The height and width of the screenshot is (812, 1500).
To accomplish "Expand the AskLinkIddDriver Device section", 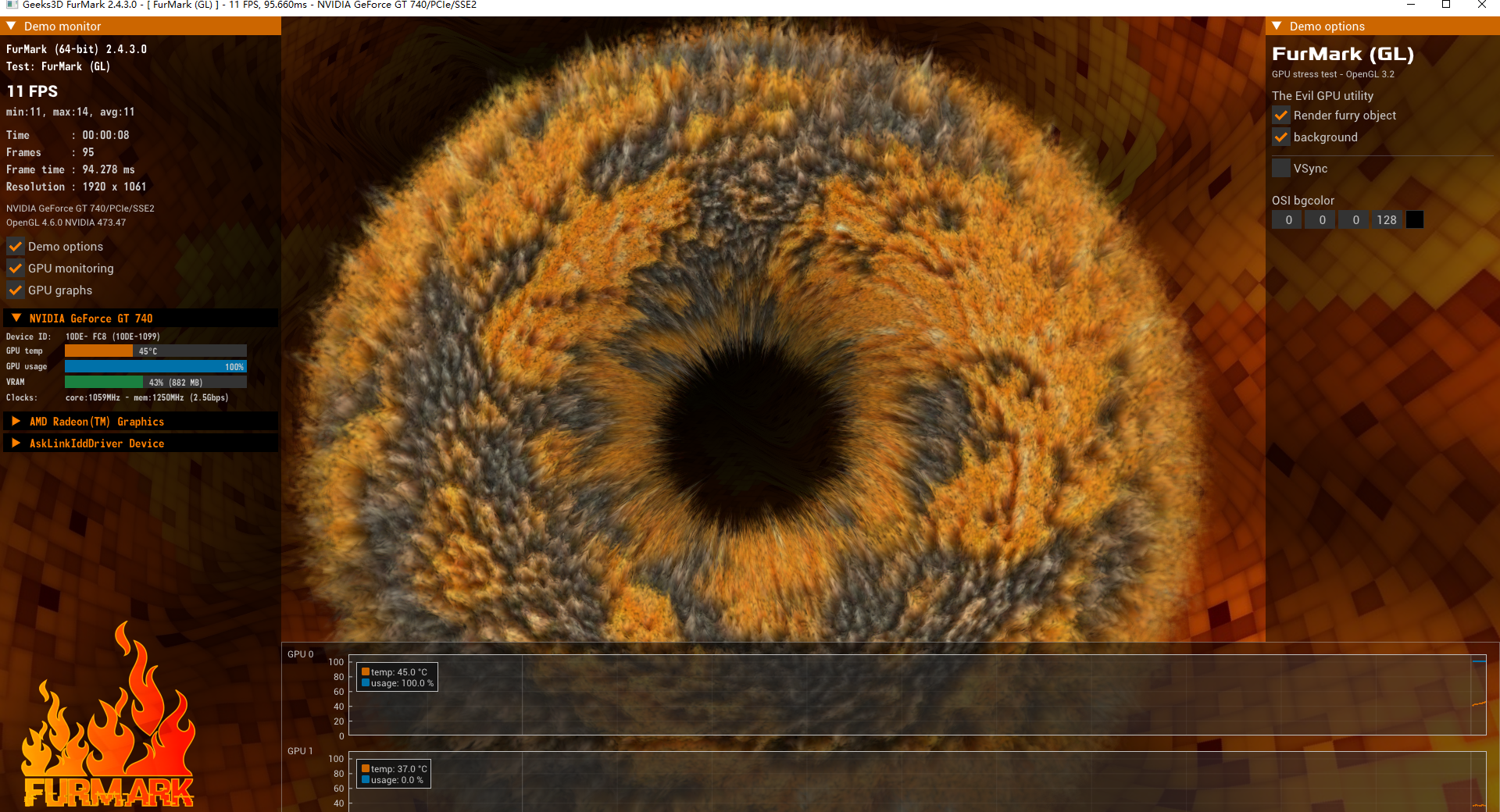I will coord(16,443).
